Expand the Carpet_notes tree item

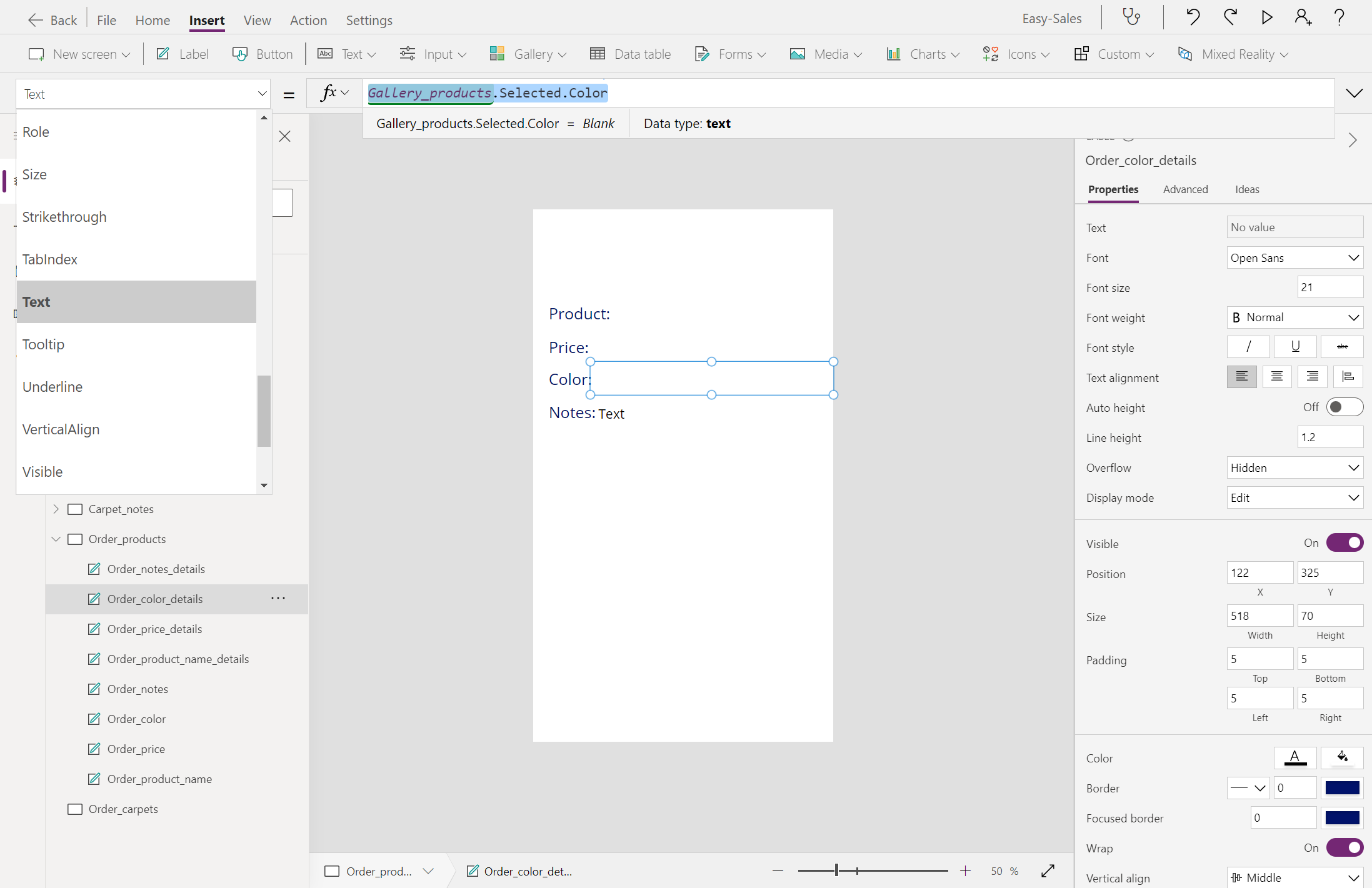coord(56,509)
